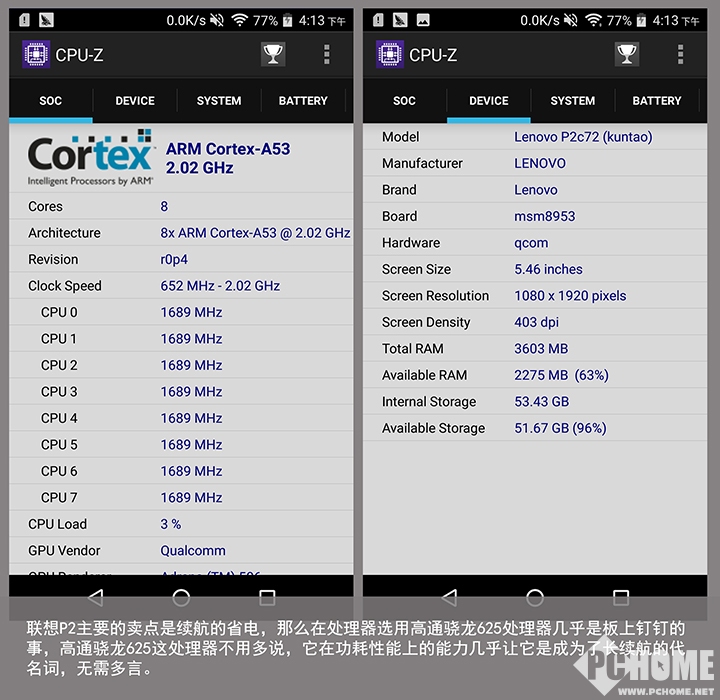Screen dimensions: 720x700
Task: Switch to SYSTEM tab in left screen
Action: 219,101
